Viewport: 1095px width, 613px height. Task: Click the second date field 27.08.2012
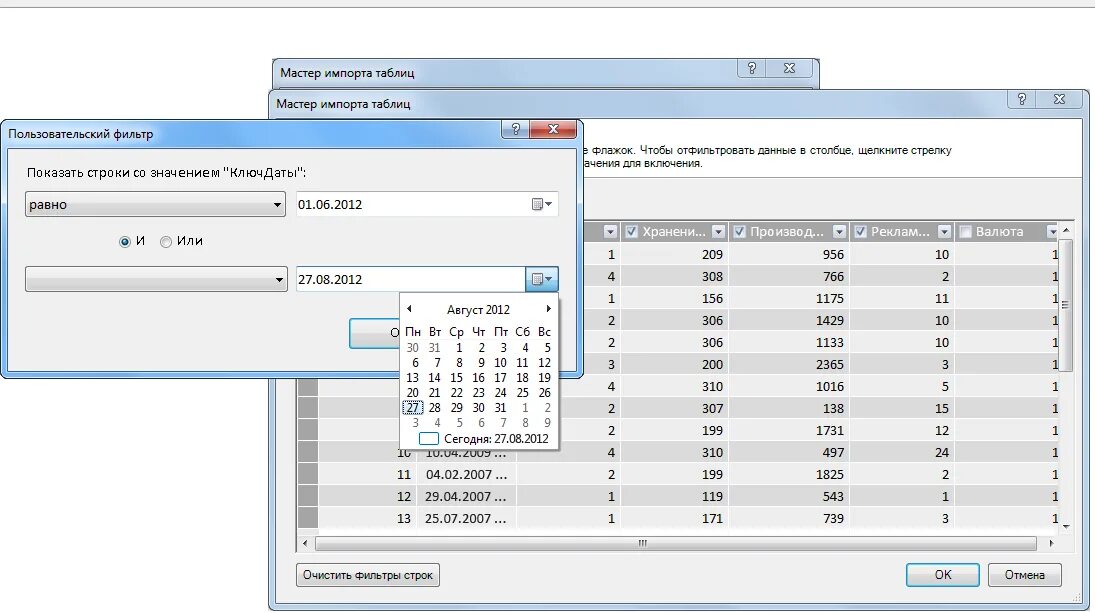(411, 279)
